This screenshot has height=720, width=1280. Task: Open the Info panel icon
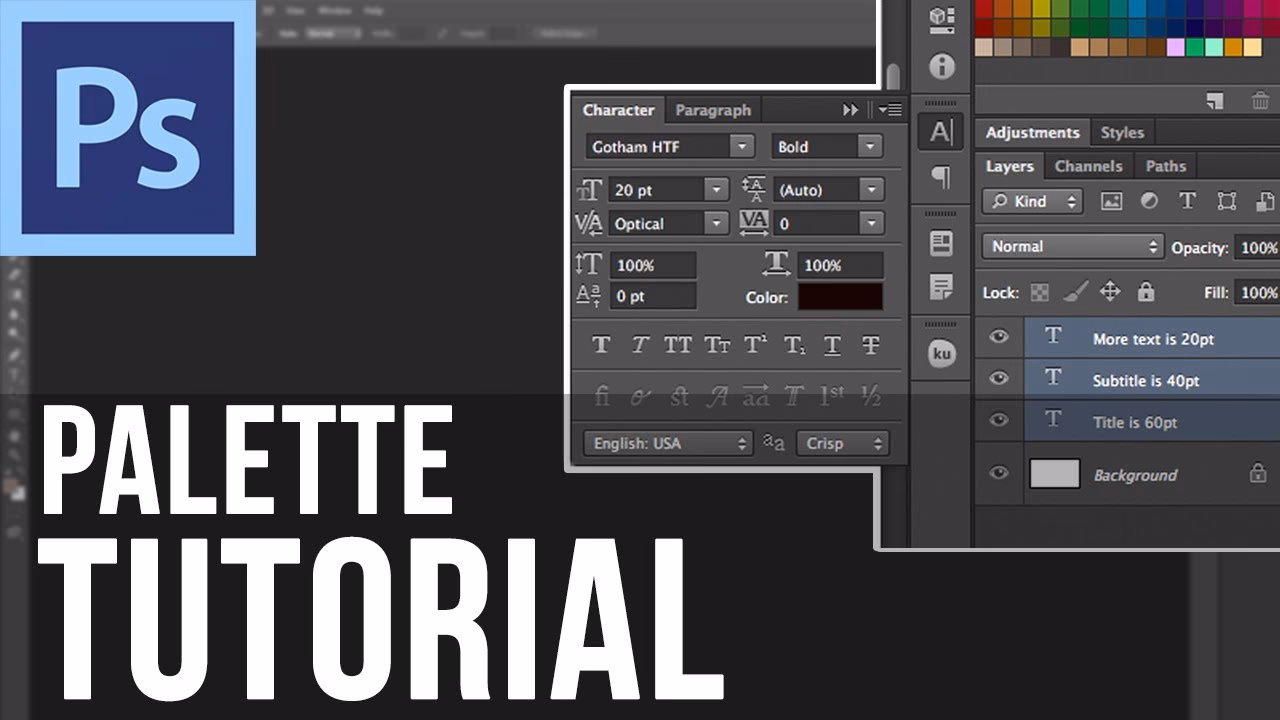click(x=941, y=67)
